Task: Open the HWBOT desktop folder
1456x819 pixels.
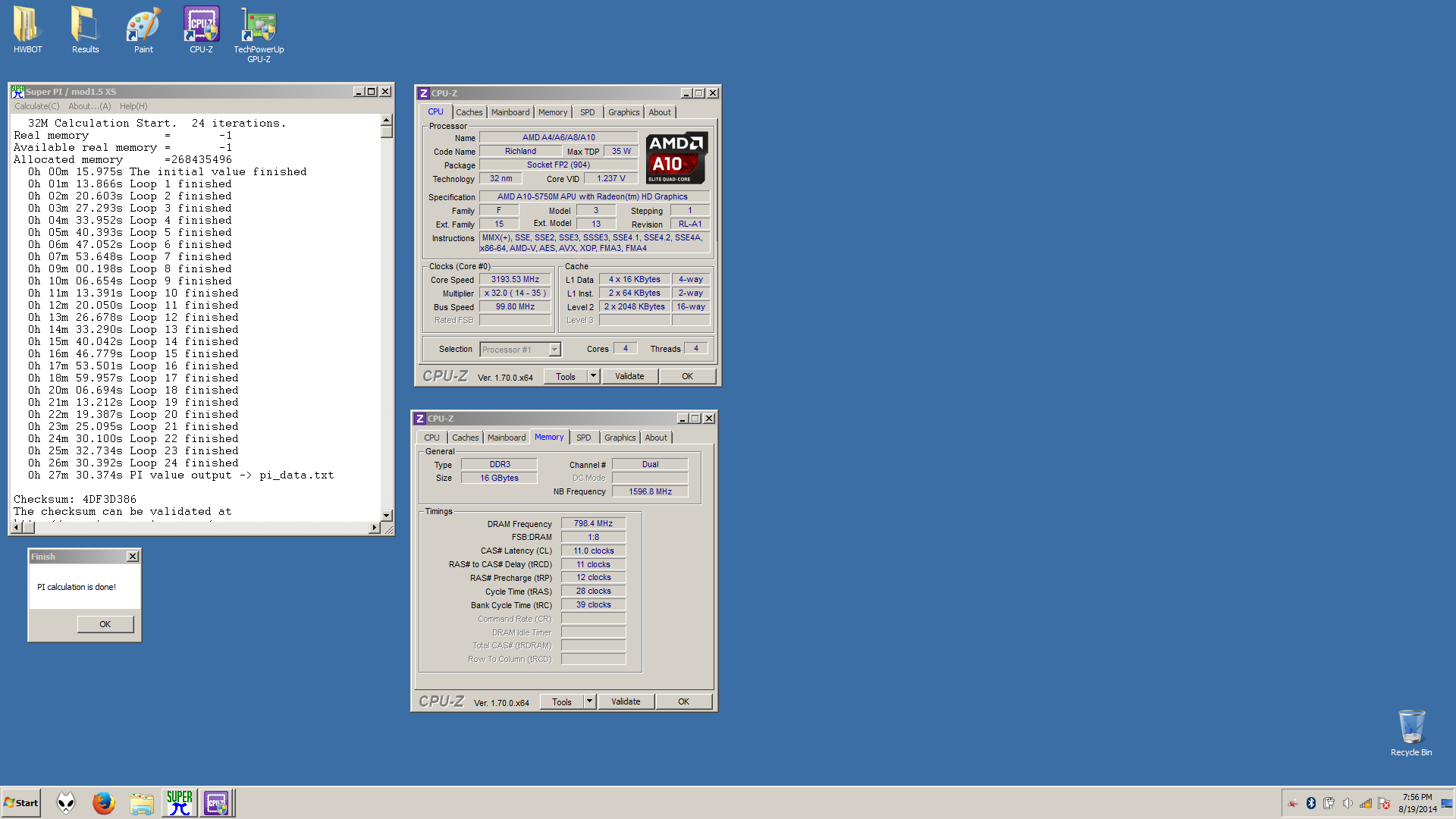Action: coord(27,30)
